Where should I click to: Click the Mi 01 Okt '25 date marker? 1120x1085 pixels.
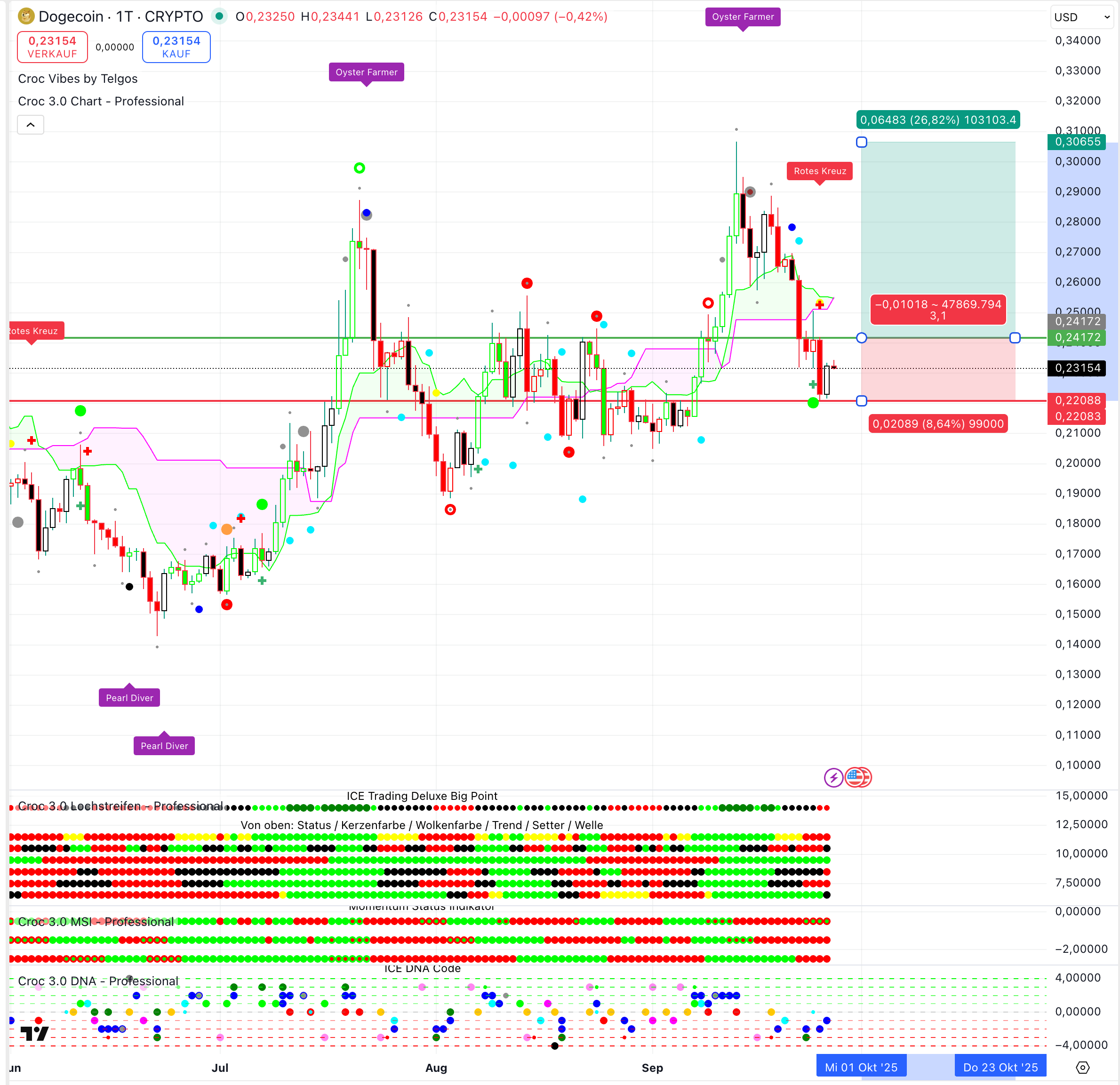pos(861,1067)
